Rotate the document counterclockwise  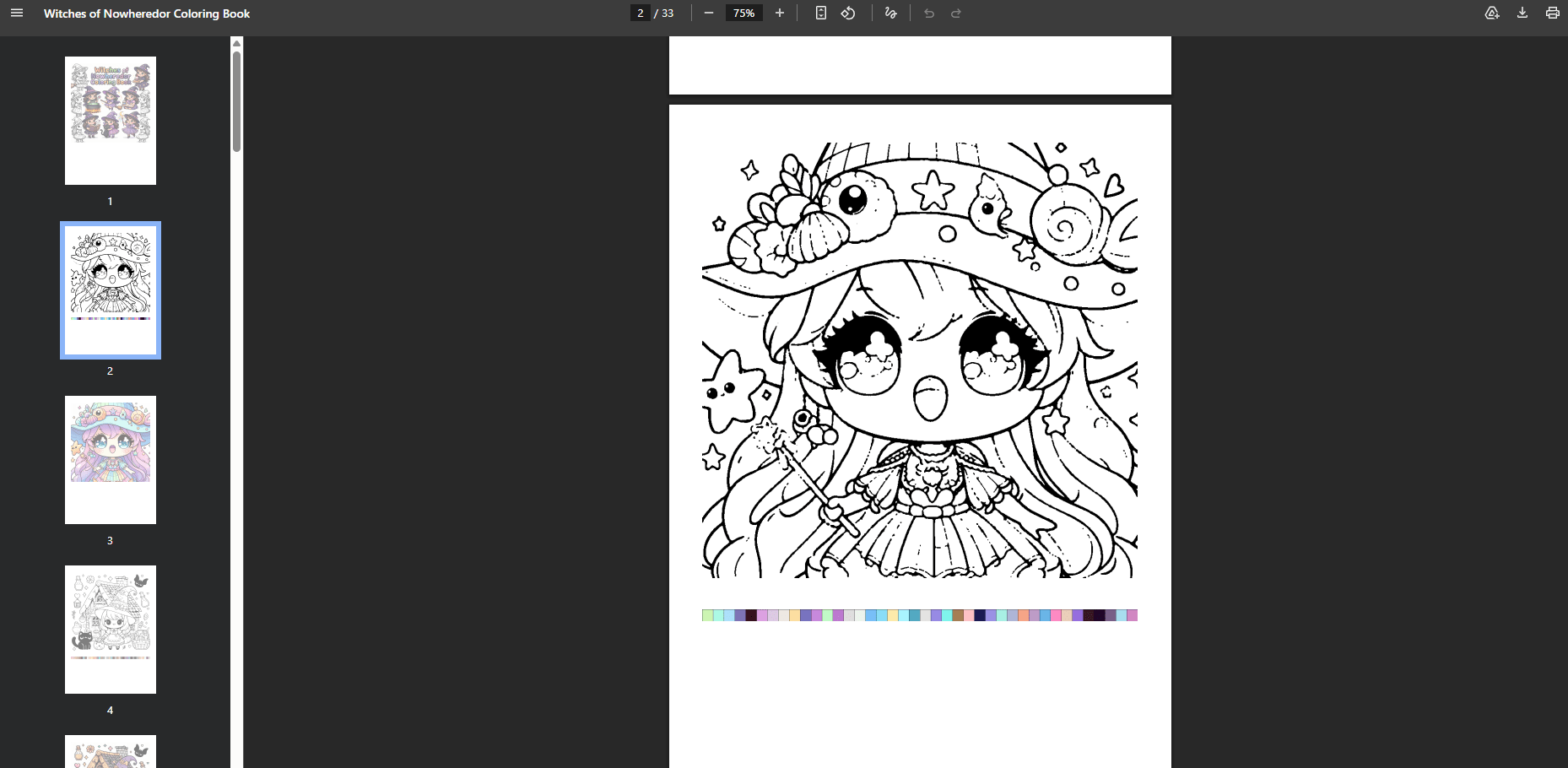[848, 14]
